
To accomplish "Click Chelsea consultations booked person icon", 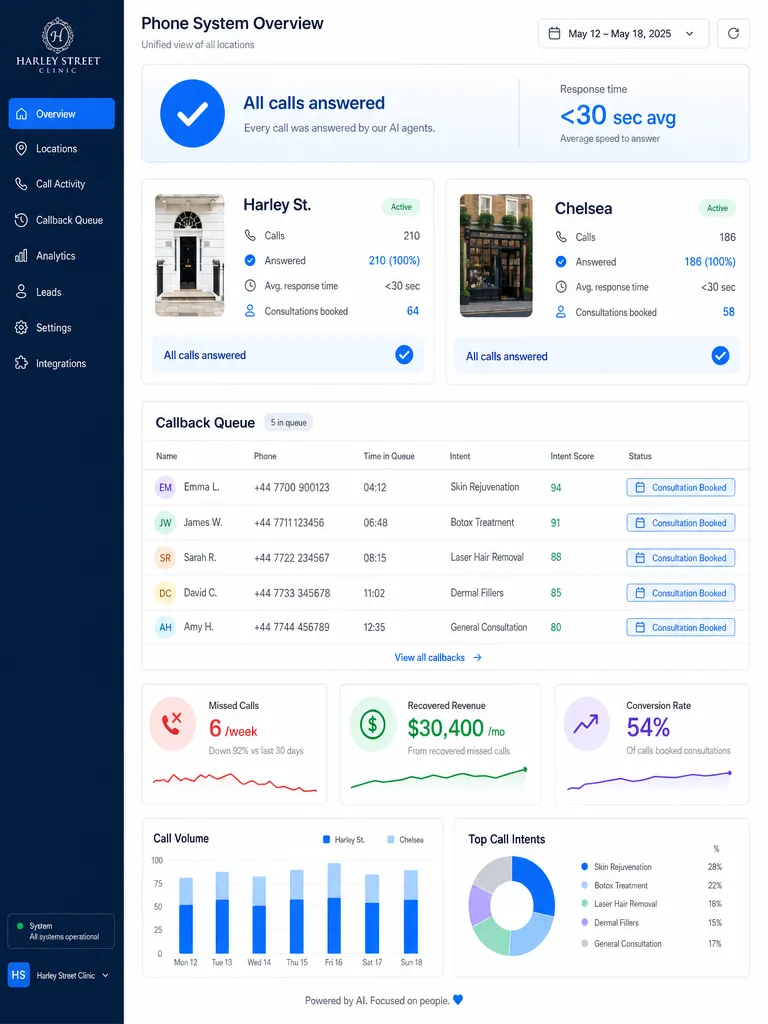I will click(561, 312).
